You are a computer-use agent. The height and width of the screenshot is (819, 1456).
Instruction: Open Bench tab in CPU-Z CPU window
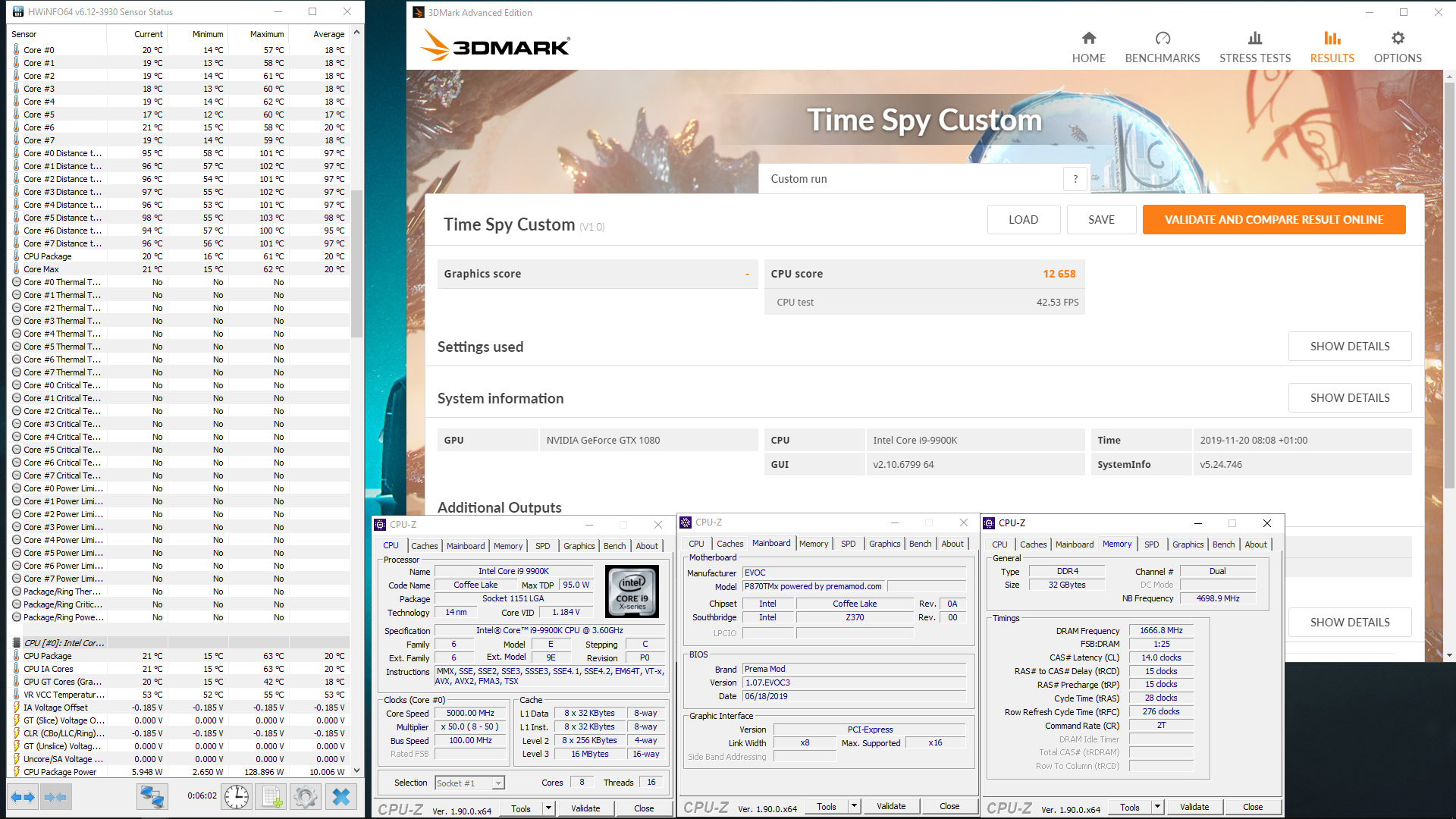(614, 546)
